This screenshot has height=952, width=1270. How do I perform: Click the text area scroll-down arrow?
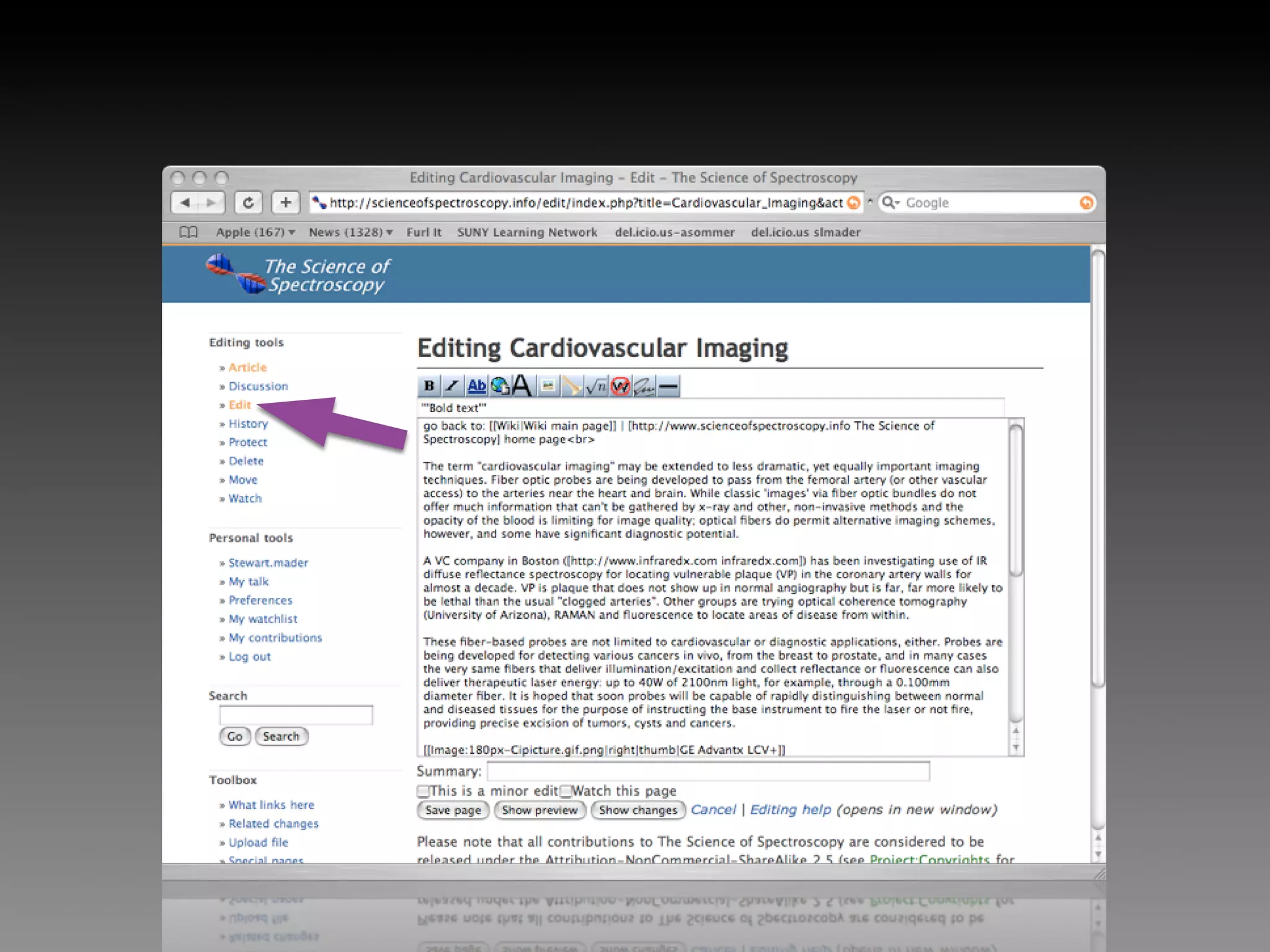pos(1016,748)
